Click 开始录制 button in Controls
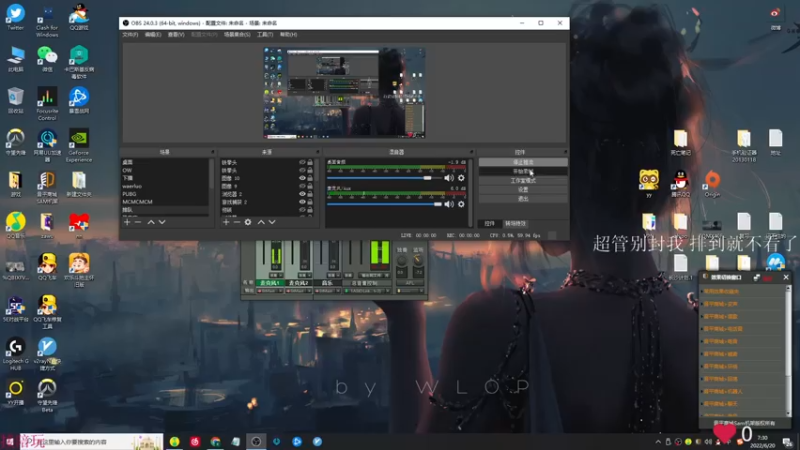Screen dimensions: 800x450 pyautogui.click(x=523, y=171)
